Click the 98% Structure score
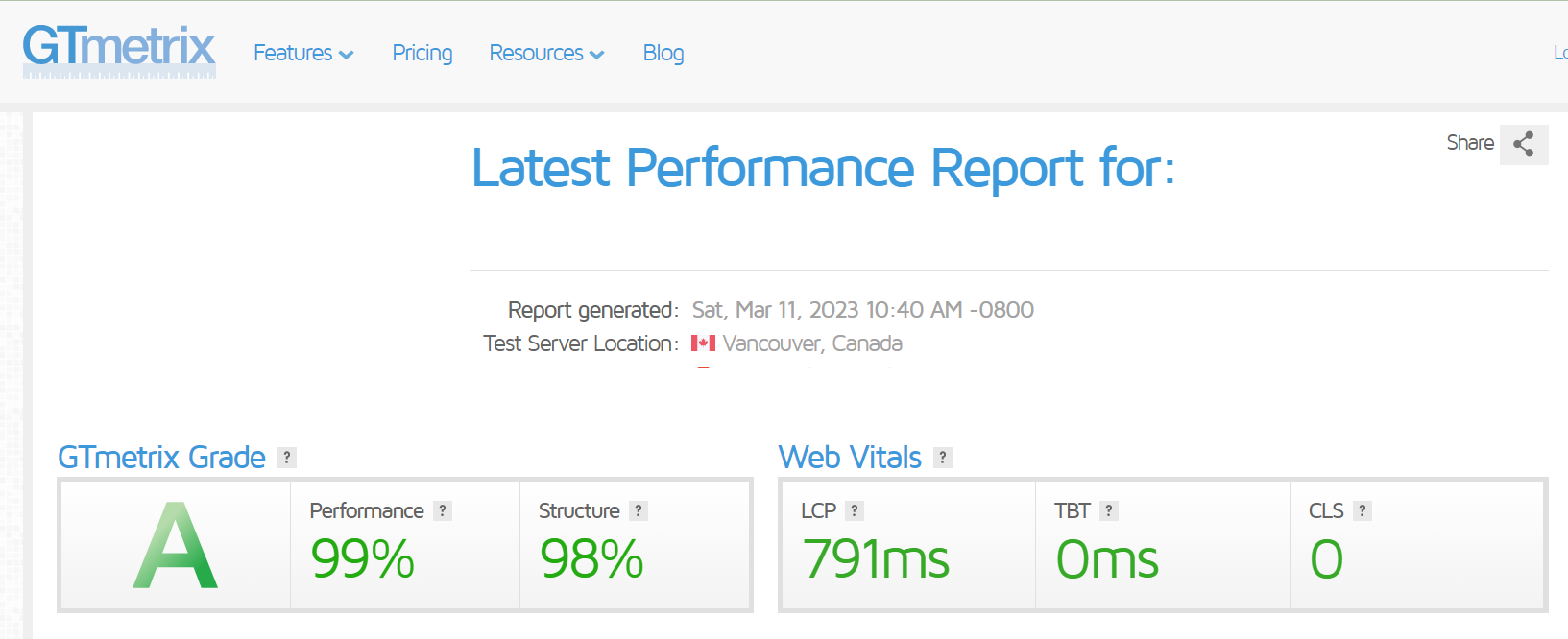This screenshot has height=639, width=1568. pyautogui.click(x=591, y=559)
